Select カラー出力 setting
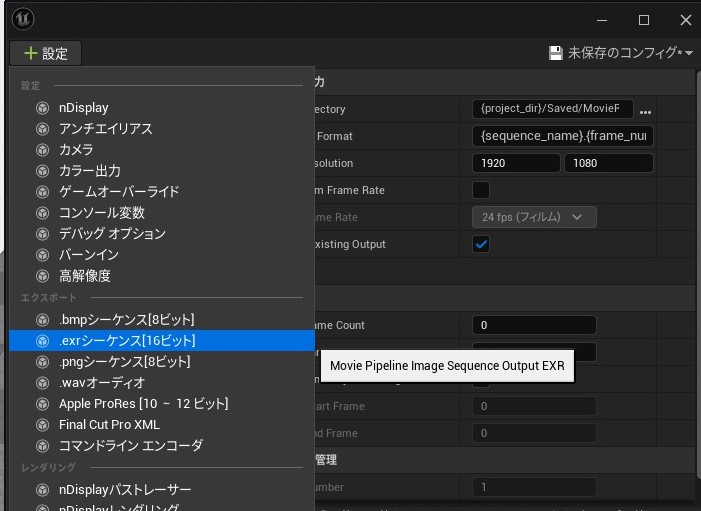The width and height of the screenshot is (701, 511). pyautogui.click(x=162, y=171)
